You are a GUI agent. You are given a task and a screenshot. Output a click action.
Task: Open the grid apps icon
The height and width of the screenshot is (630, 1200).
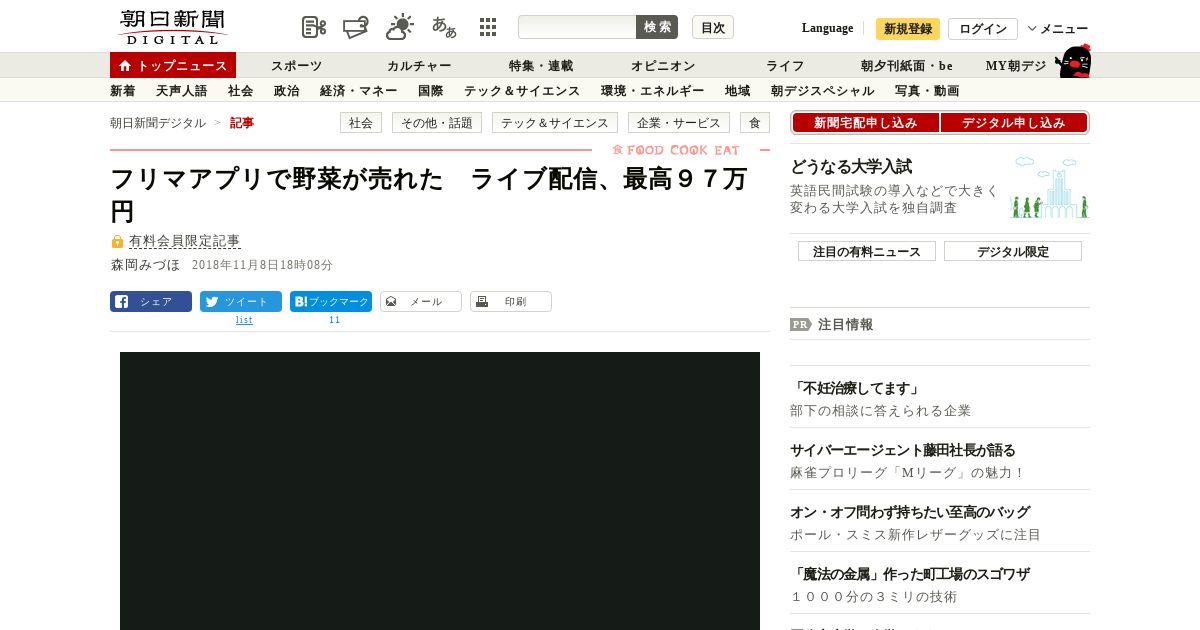[x=488, y=27]
